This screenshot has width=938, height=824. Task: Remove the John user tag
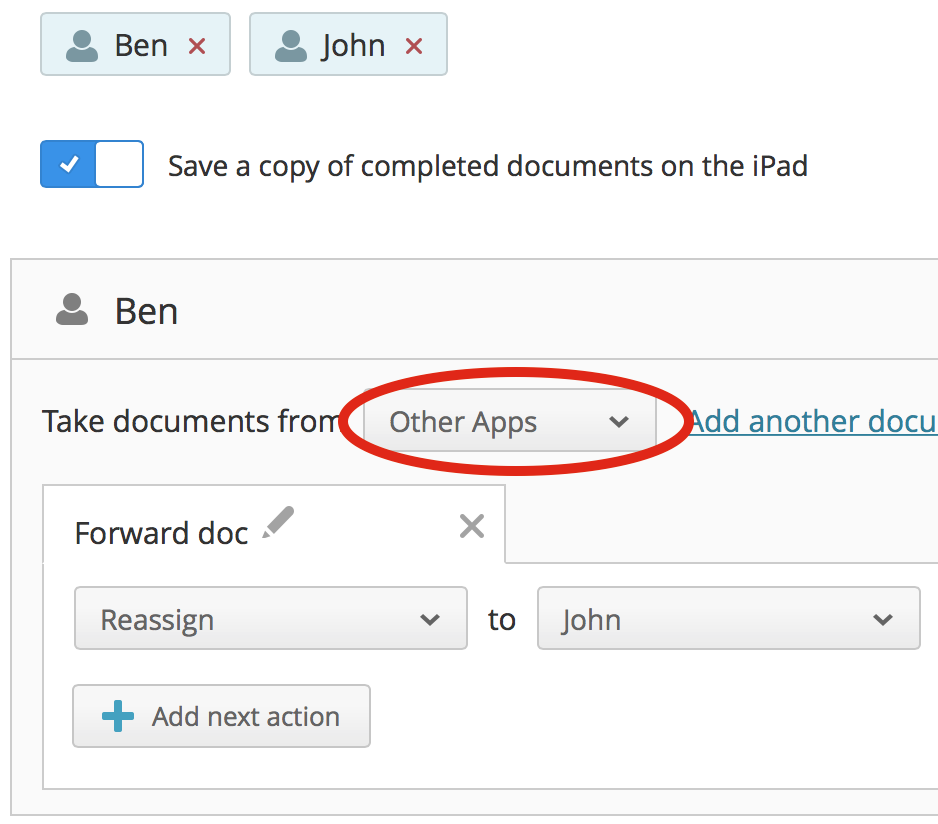pos(414,46)
